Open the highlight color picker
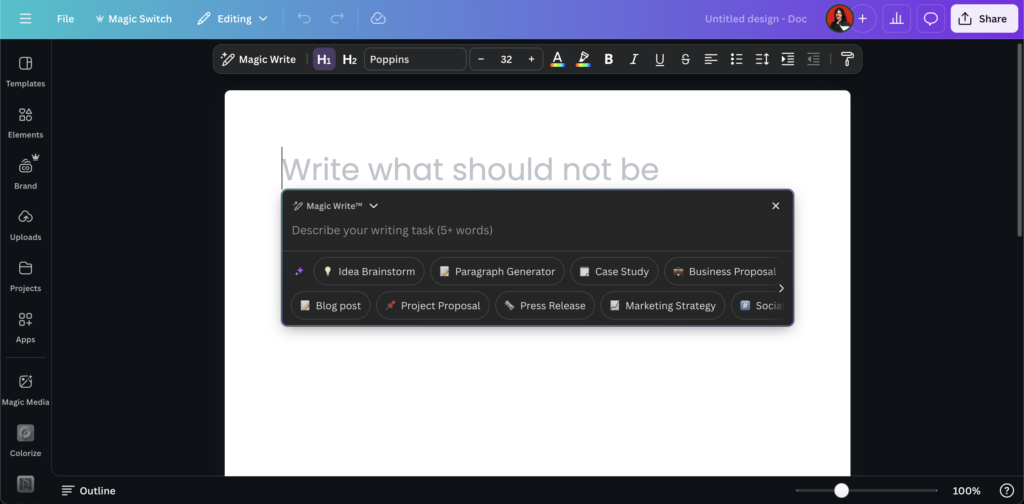Screen dimensions: 1024x504 coord(583,59)
